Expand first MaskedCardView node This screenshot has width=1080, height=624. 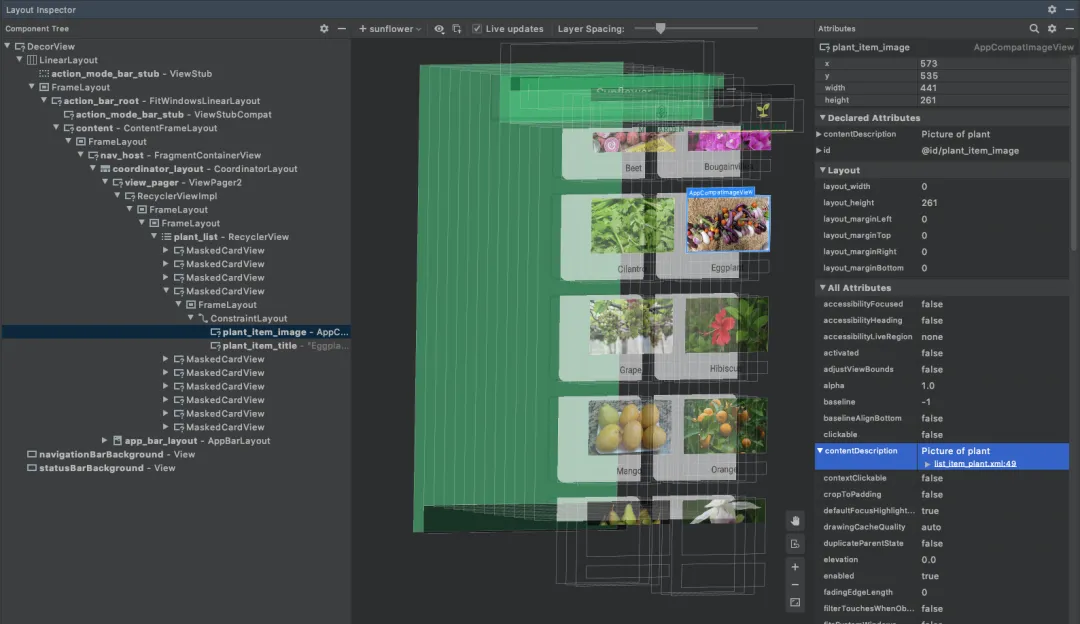[x=166, y=250]
